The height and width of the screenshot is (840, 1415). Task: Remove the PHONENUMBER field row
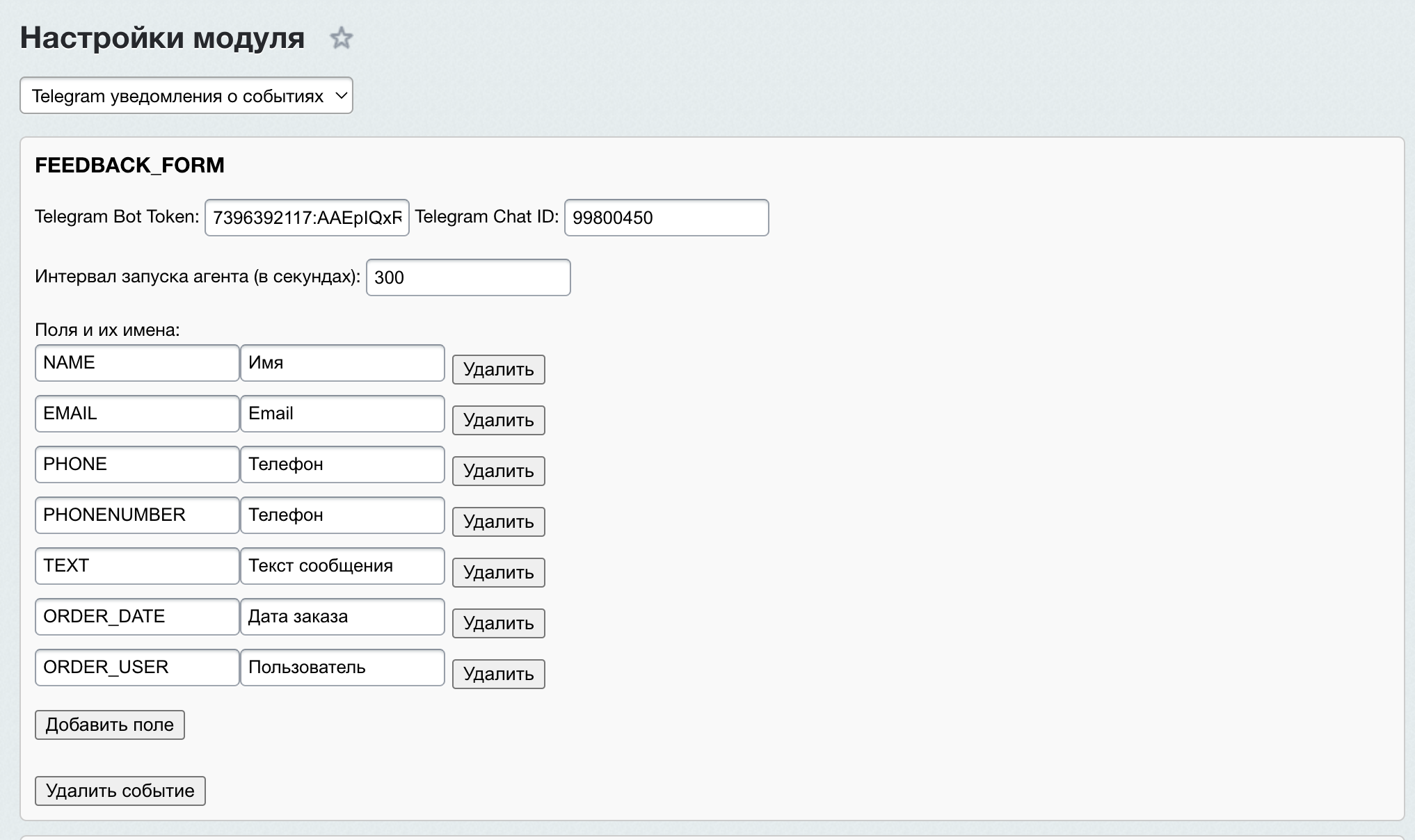tap(498, 522)
